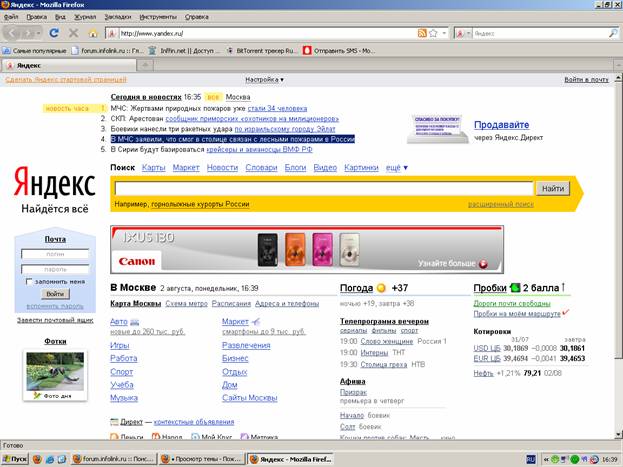623x467 pixels.
Task: Click the Найти search button
Action: (x=553, y=188)
